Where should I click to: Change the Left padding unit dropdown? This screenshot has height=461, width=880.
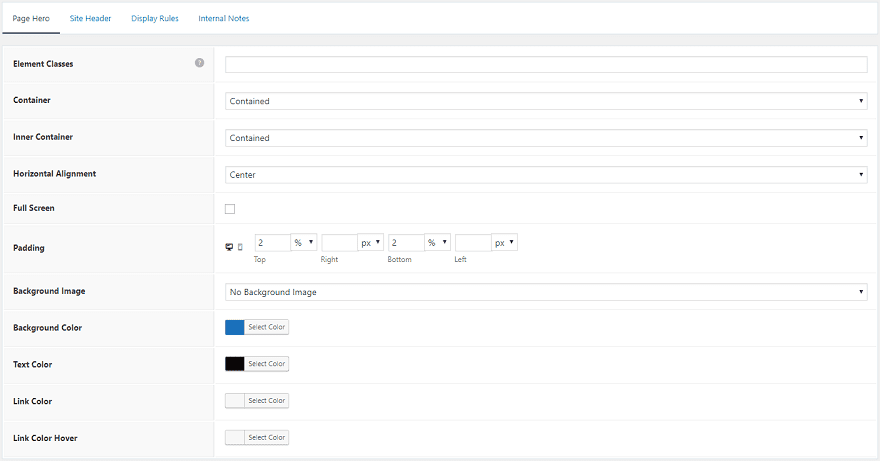tap(505, 243)
